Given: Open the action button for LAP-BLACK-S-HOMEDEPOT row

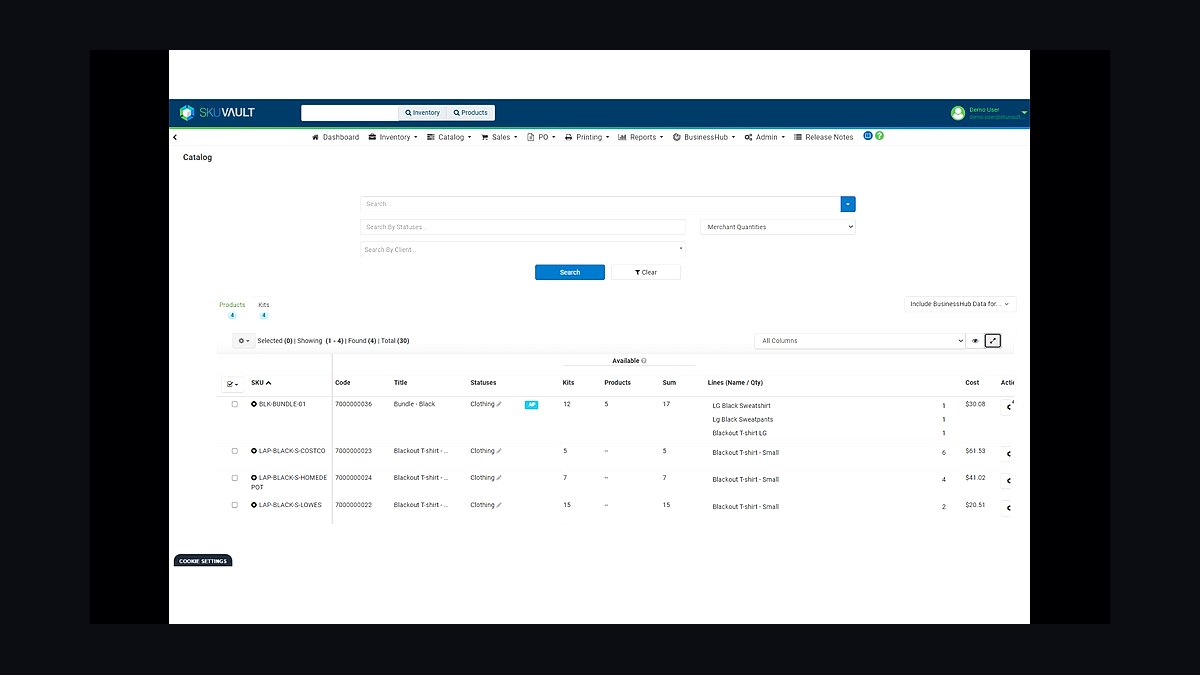Looking at the screenshot, I should [x=1008, y=481].
